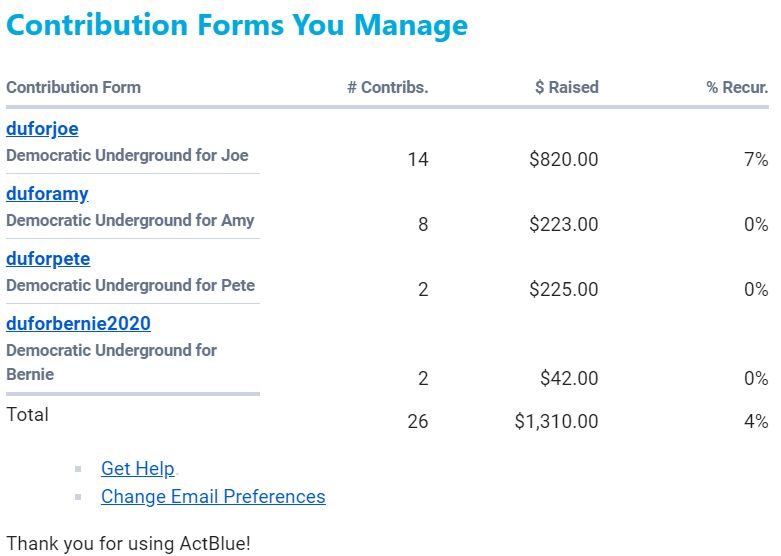
Task: Click the $42.00 raised amount
Action: click(x=569, y=379)
